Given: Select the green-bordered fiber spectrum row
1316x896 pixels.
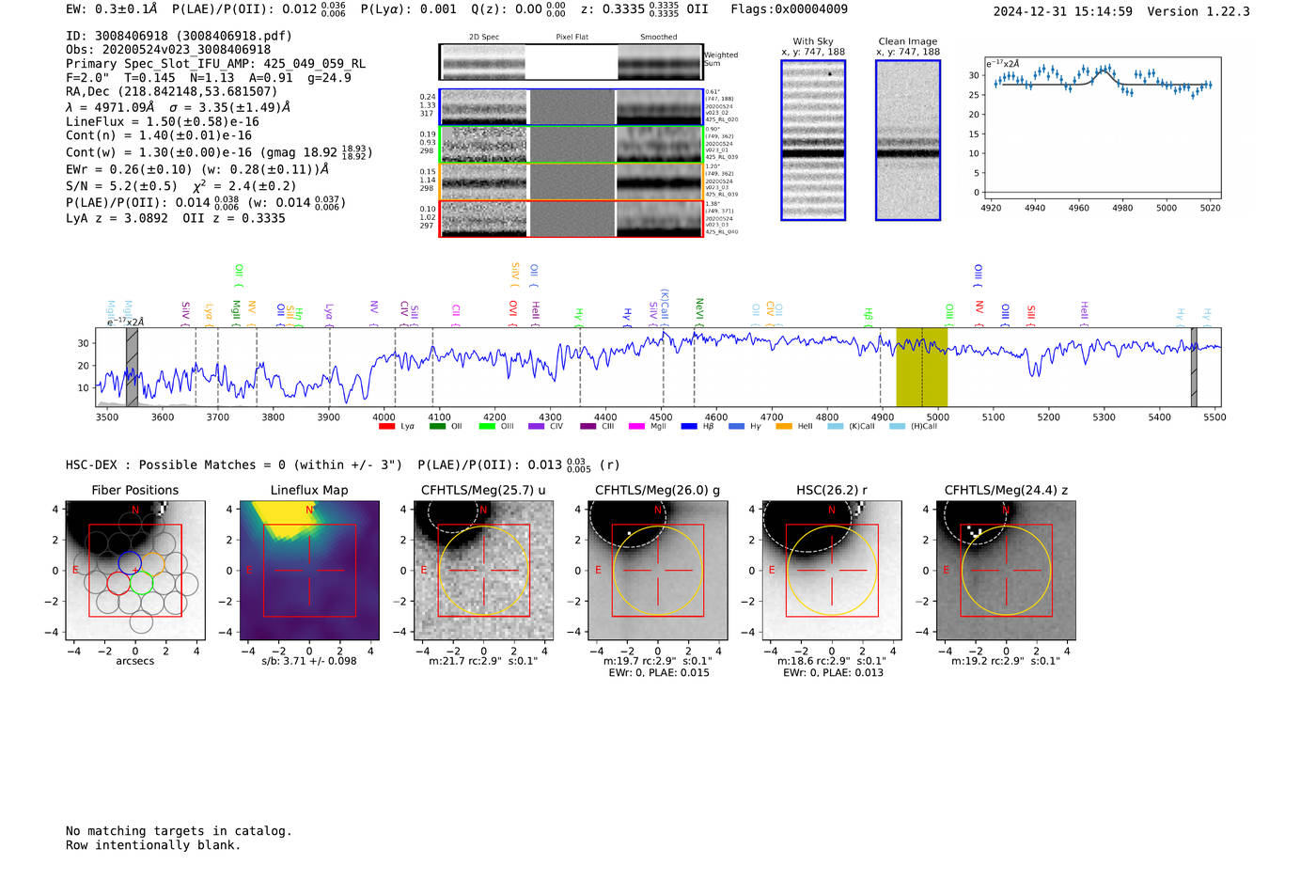Looking at the screenshot, I should click(x=571, y=145).
